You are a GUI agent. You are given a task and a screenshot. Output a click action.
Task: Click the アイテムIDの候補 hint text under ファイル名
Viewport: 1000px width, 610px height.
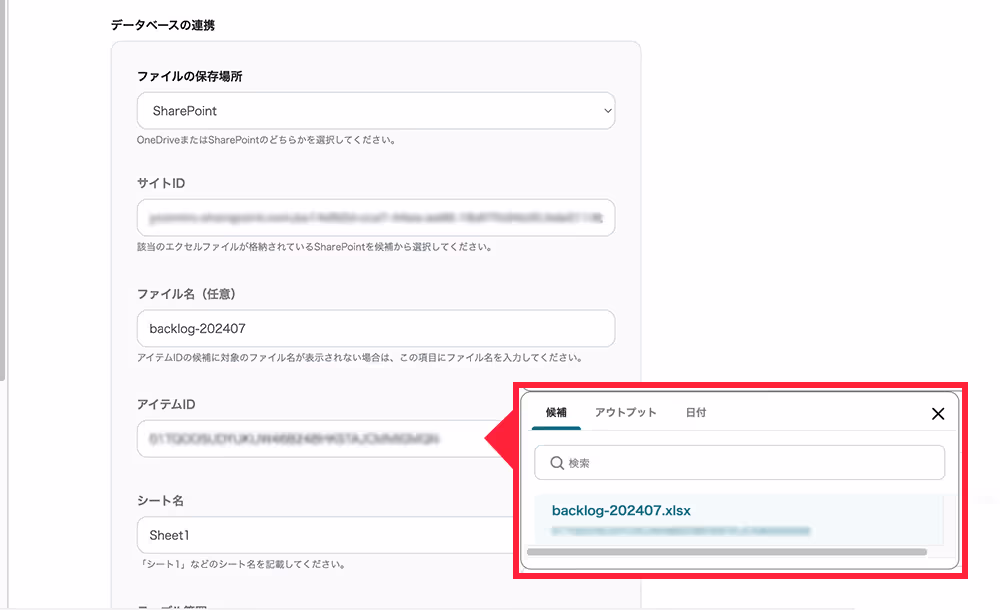click(360, 357)
